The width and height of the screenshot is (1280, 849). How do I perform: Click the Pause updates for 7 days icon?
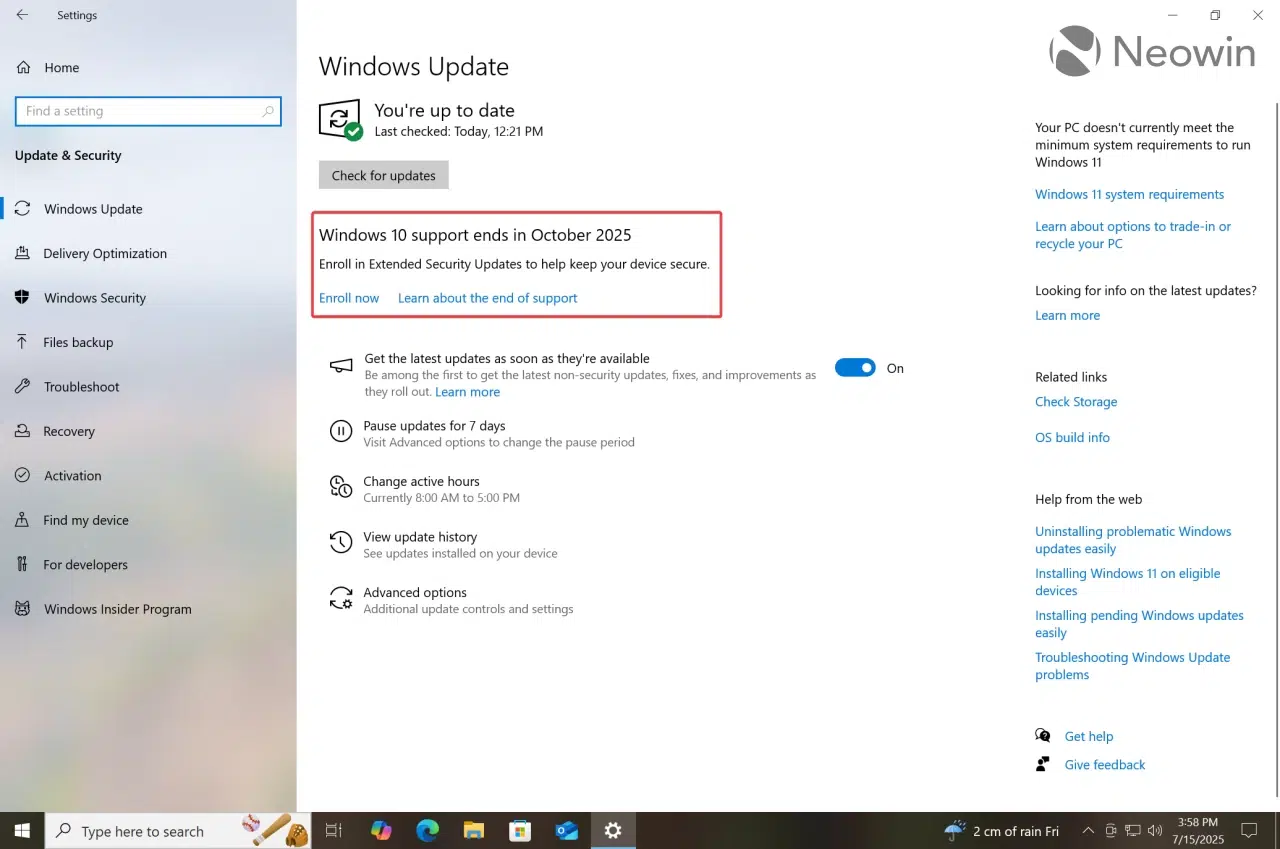click(341, 431)
